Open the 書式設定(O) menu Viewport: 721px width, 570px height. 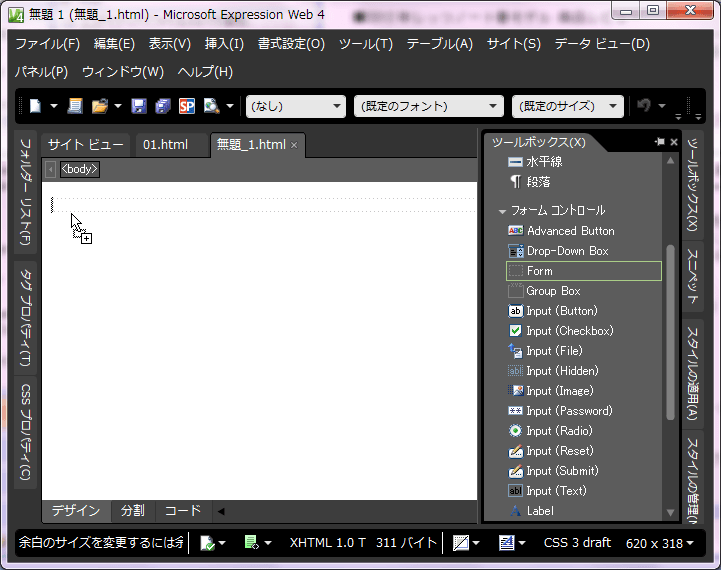(x=291, y=44)
